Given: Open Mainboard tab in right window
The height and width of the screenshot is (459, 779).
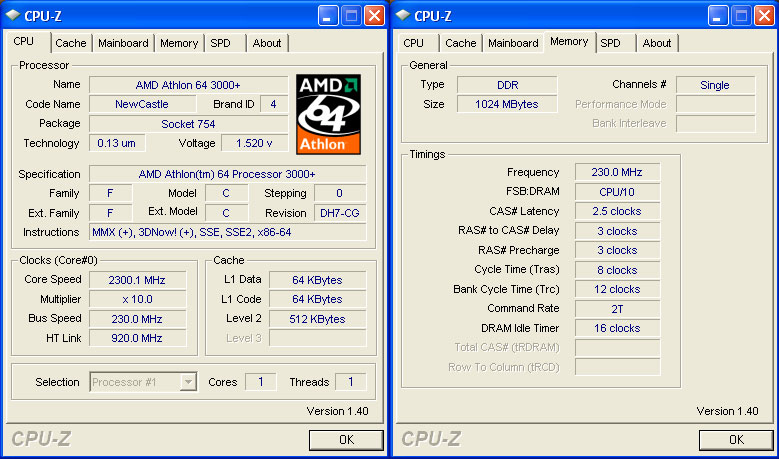Looking at the screenshot, I should click(513, 43).
